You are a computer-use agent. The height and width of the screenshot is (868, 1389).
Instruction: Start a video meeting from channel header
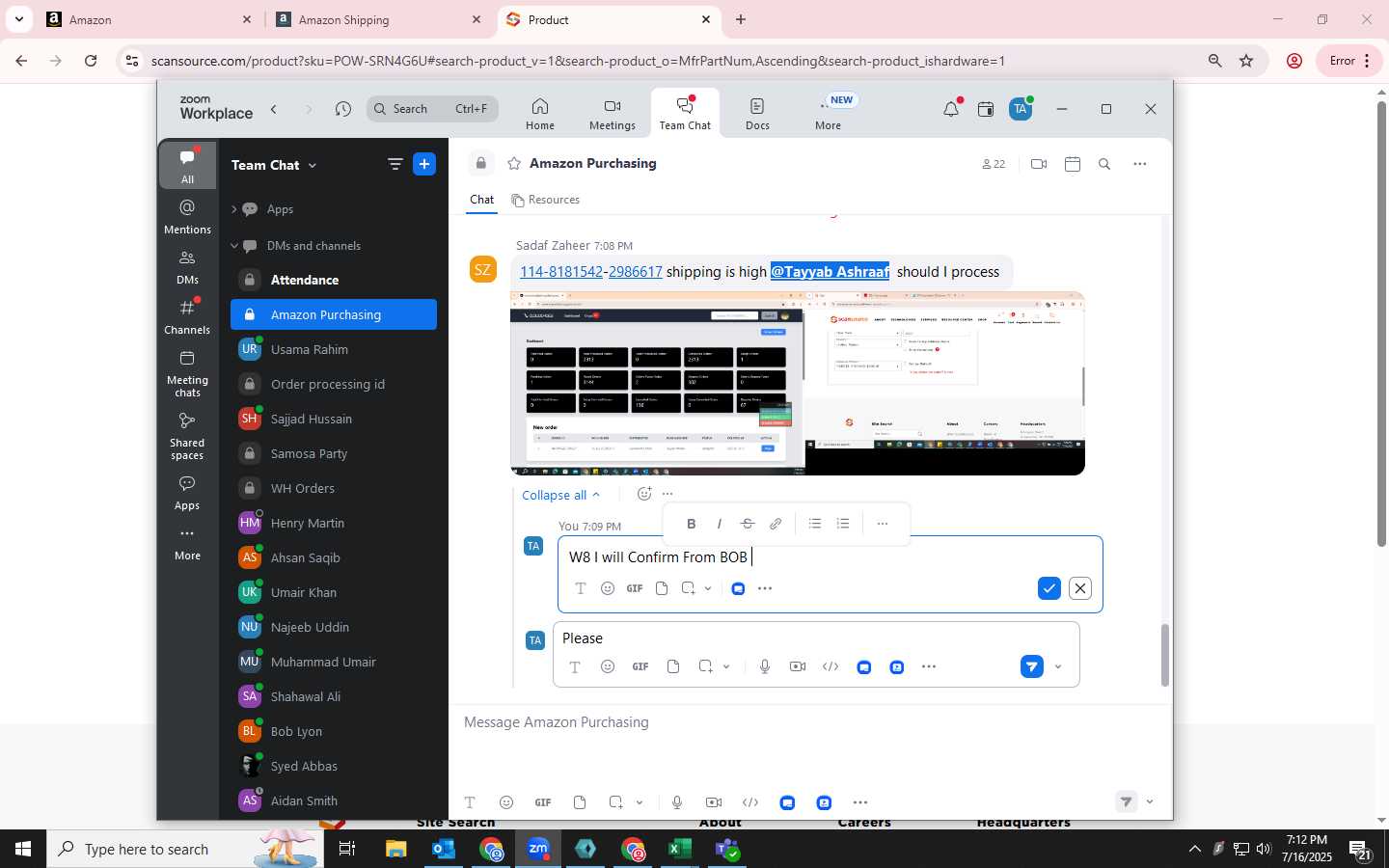coord(1039,164)
